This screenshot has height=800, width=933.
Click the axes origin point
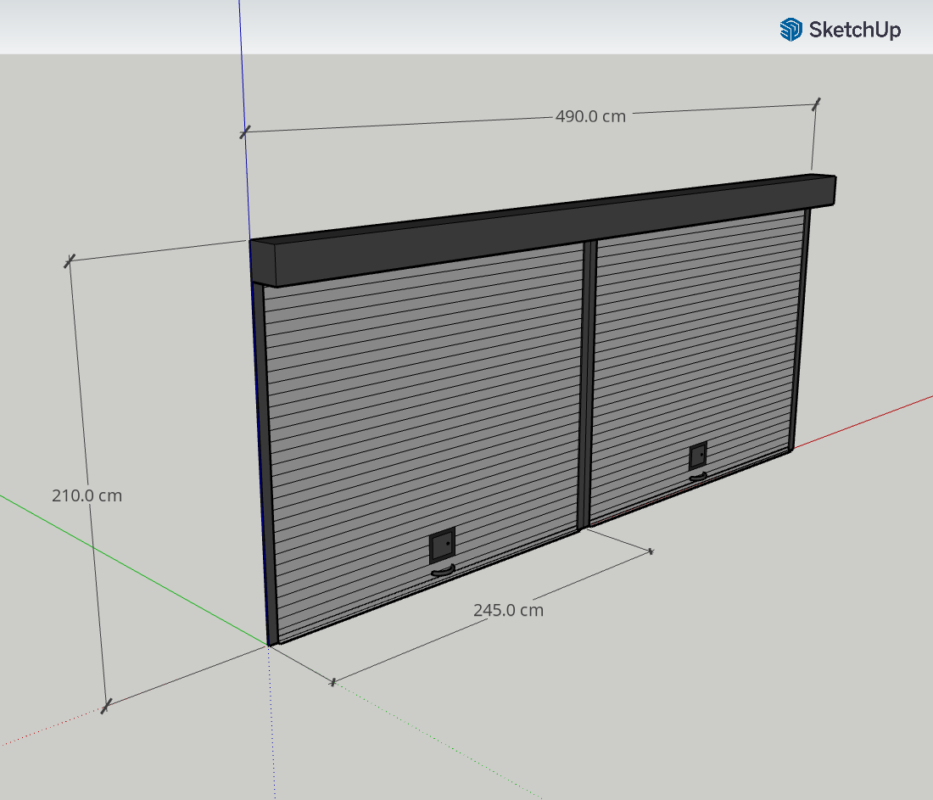(270, 646)
